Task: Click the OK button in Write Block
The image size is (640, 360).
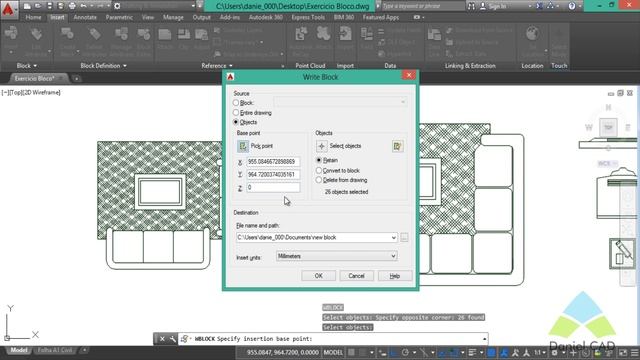Action: [318, 276]
